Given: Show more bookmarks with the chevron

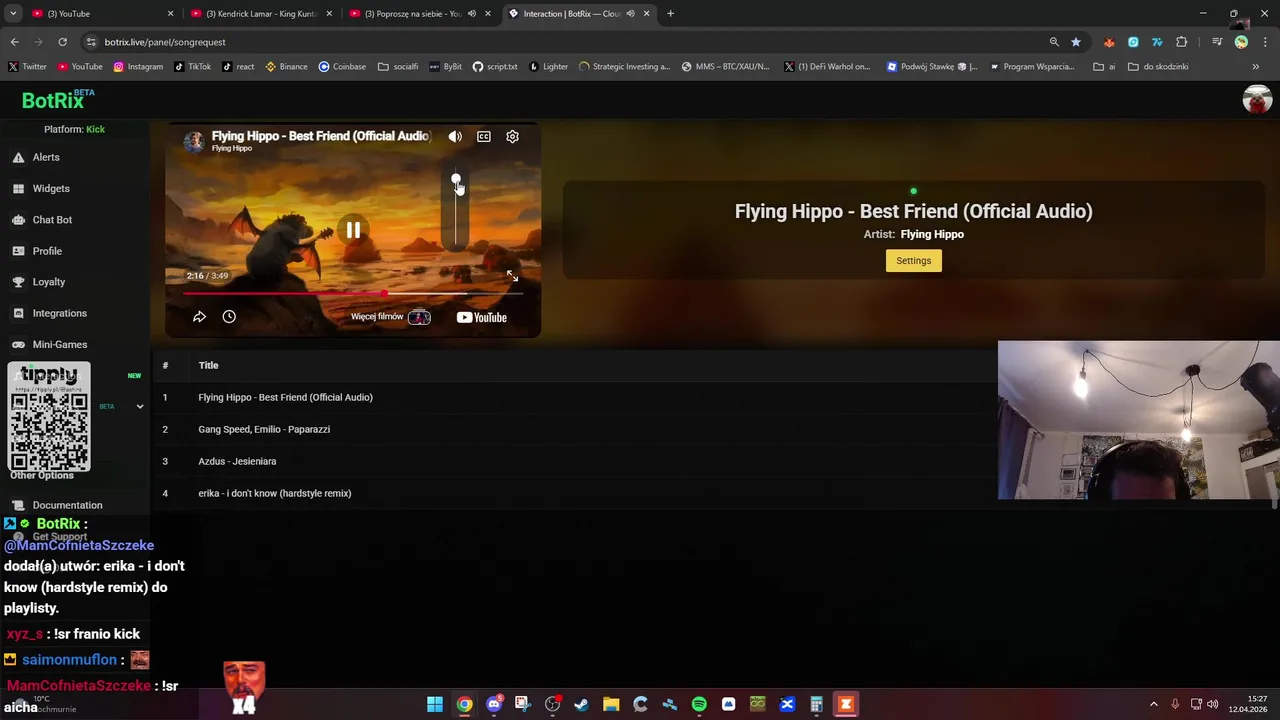Looking at the screenshot, I should tap(1255, 67).
